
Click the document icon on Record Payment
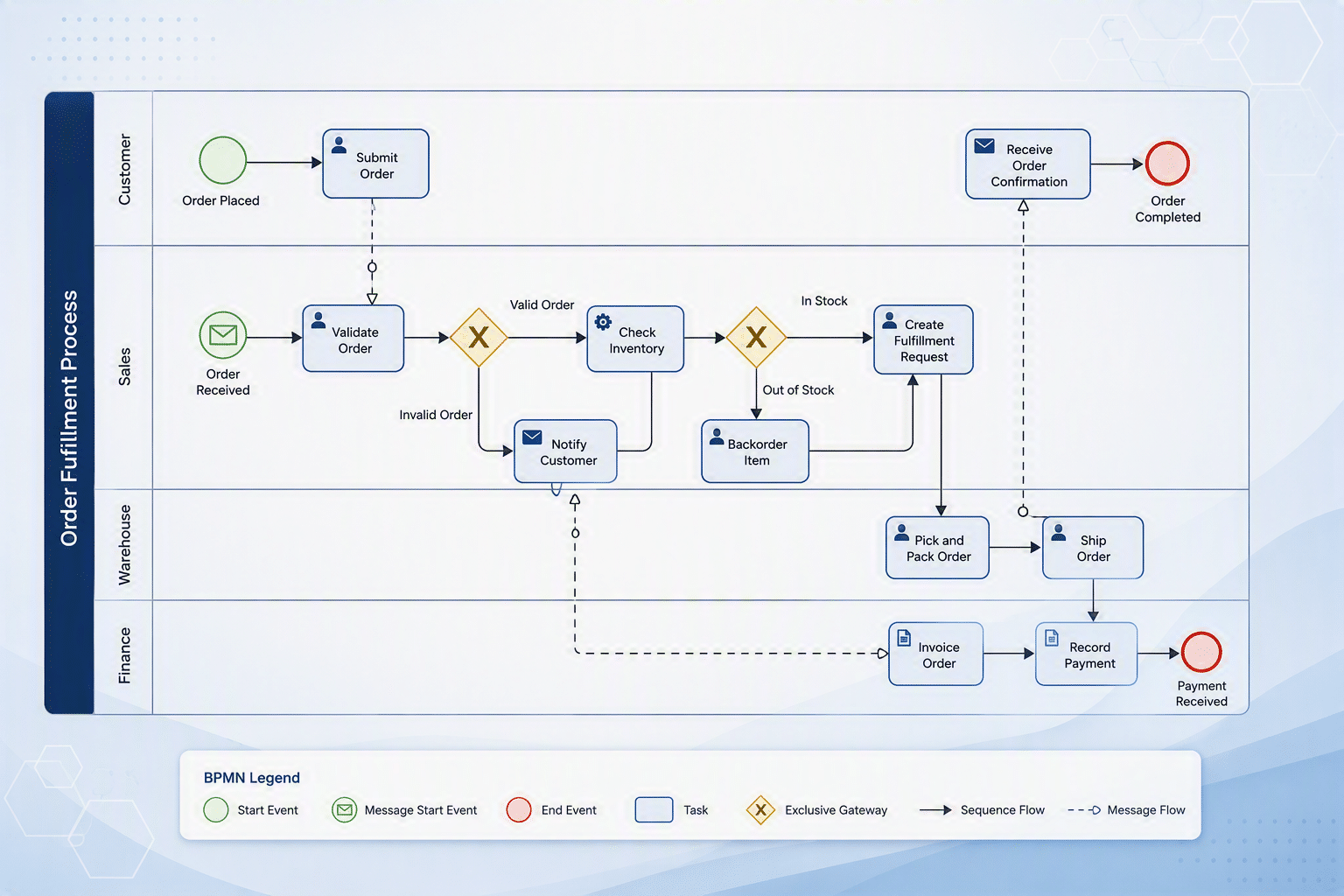click(x=1052, y=638)
